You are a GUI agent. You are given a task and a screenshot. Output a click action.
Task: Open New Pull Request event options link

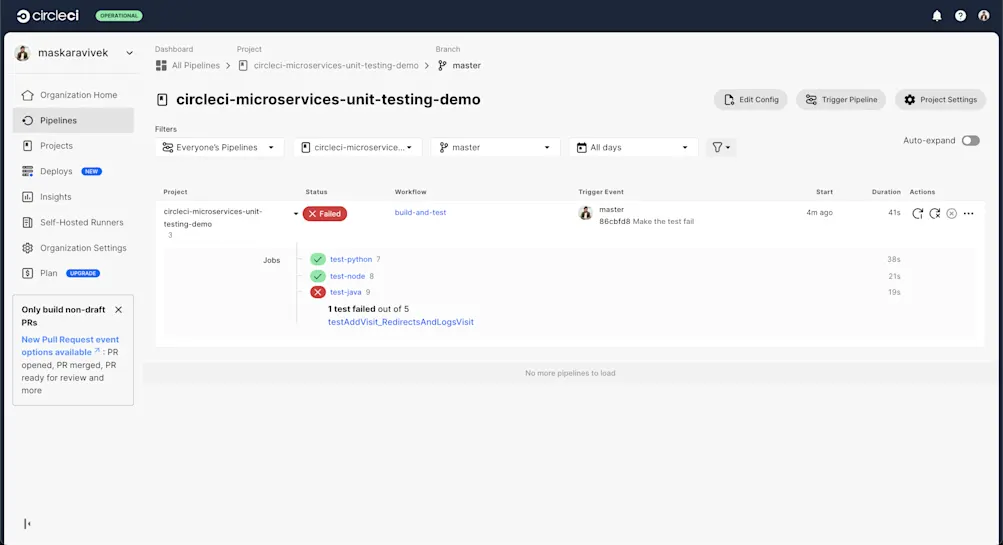(70, 346)
